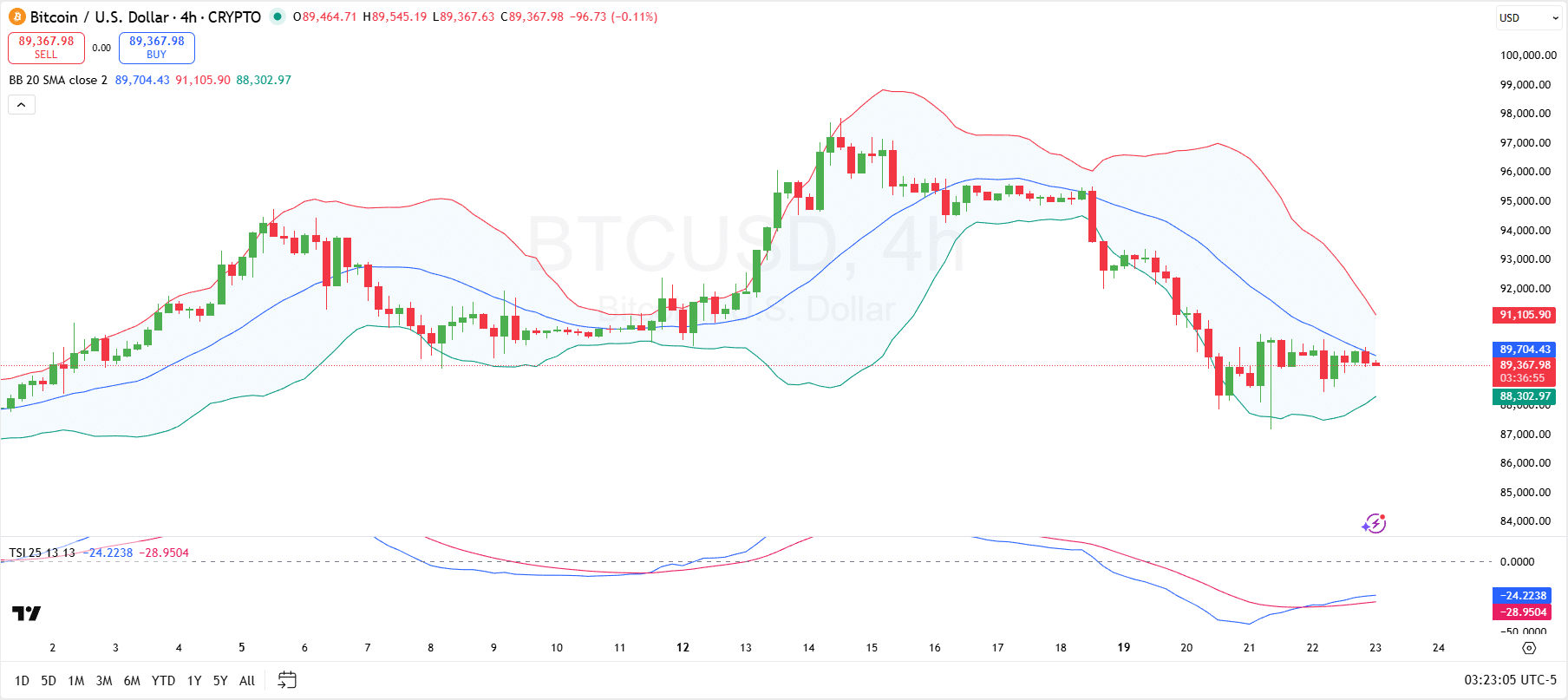
Task: Collapse the indicator legend with chevron
Action: (x=22, y=105)
